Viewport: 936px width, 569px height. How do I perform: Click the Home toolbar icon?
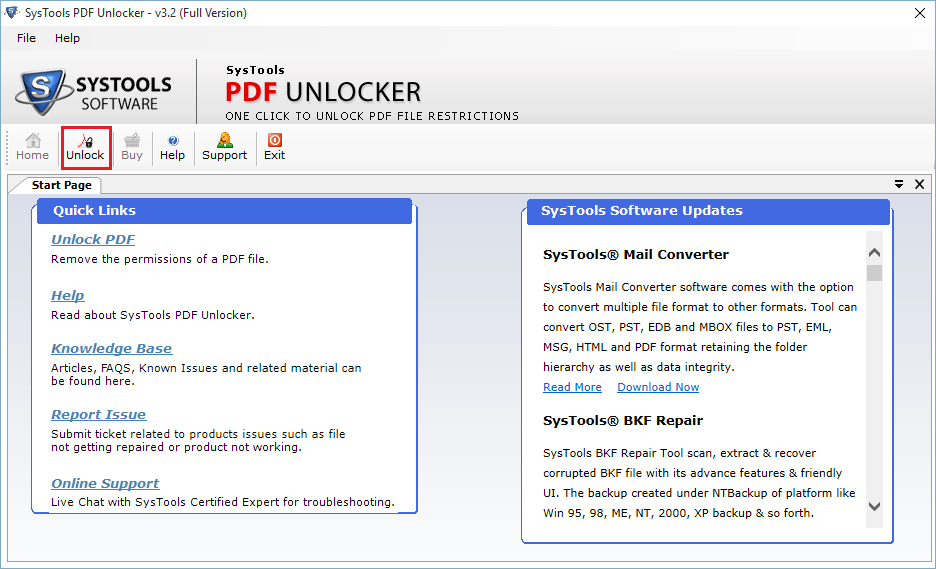[x=32, y=147]
